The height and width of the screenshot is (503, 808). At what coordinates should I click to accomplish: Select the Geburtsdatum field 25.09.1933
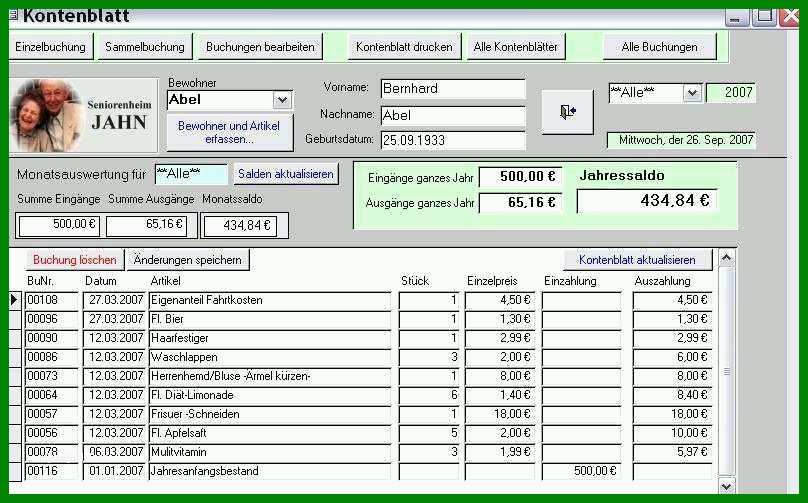453,140
